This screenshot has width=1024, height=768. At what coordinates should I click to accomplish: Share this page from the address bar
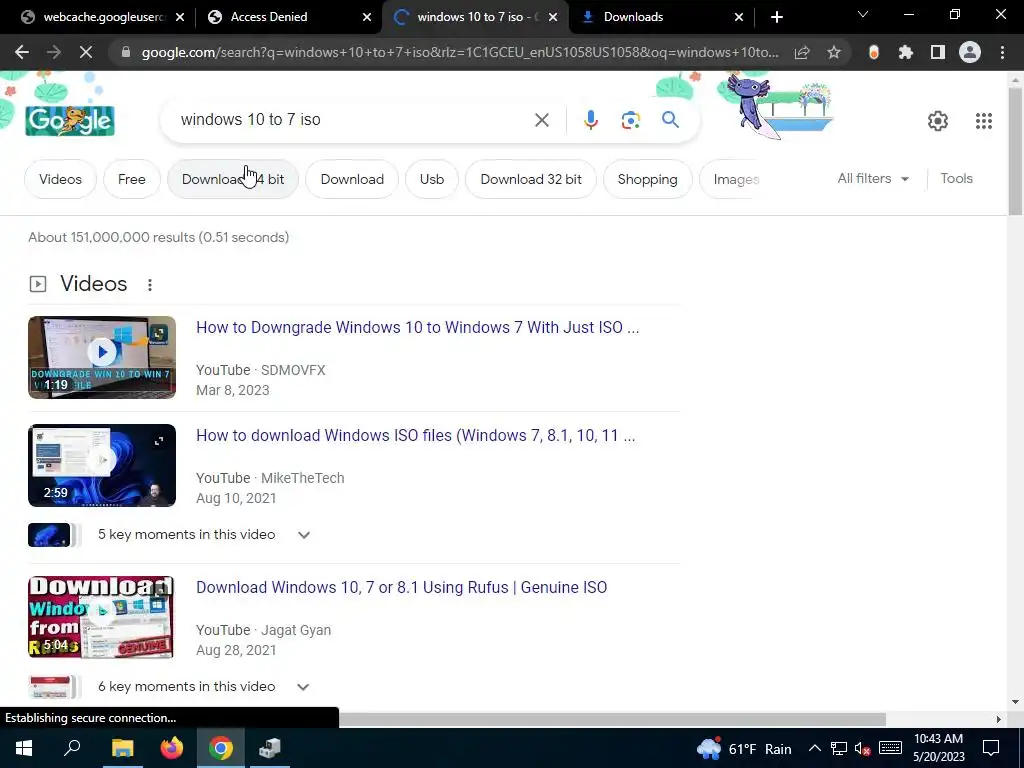point(802,53)
